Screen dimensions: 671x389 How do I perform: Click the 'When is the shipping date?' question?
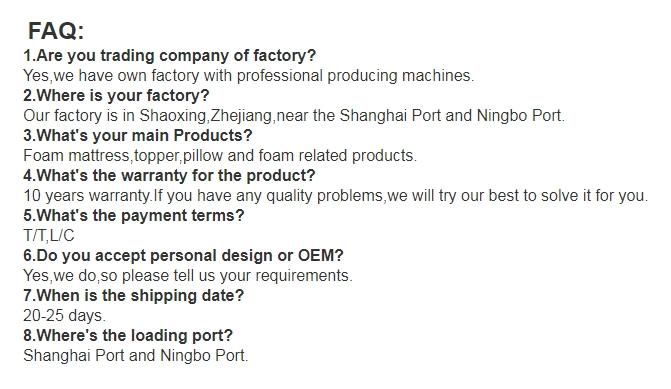133,296
